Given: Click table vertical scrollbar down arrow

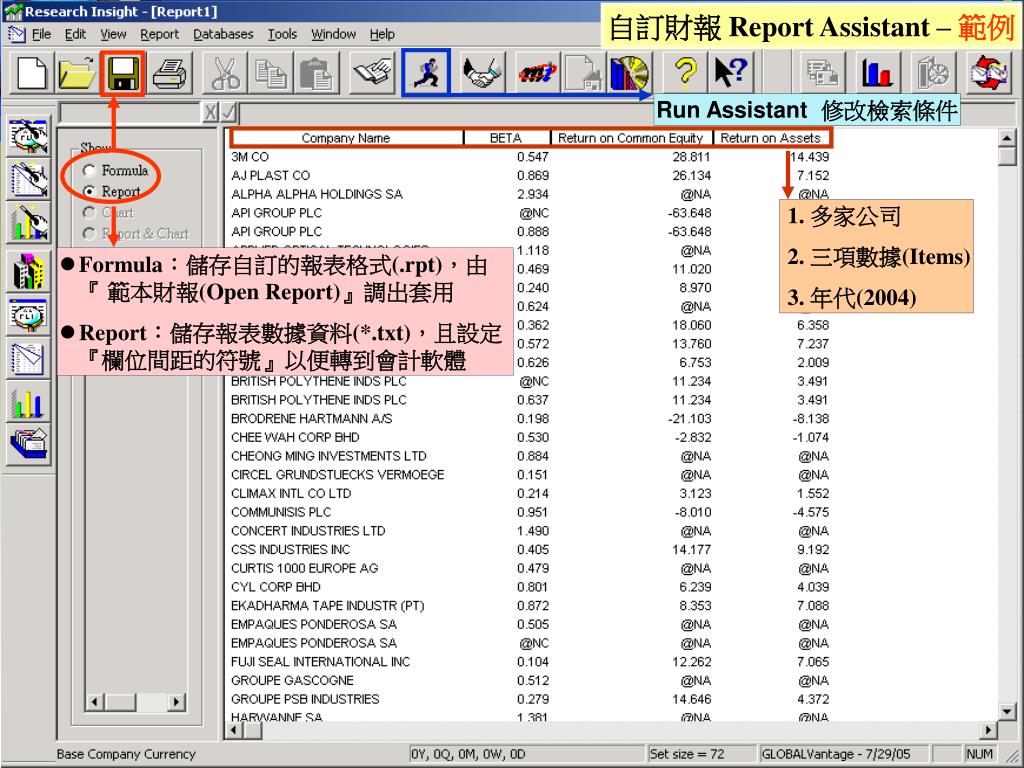Looking at the screenshot, I should [1006, 712].
